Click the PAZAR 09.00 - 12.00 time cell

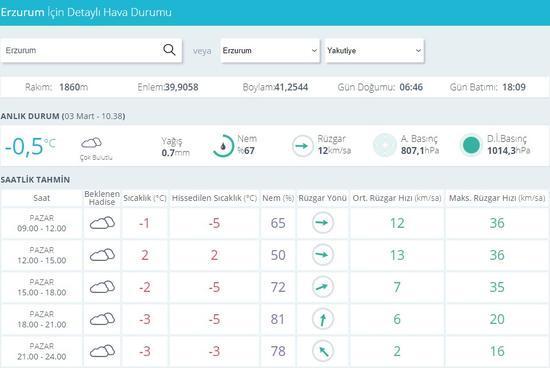tap(41, 223)
